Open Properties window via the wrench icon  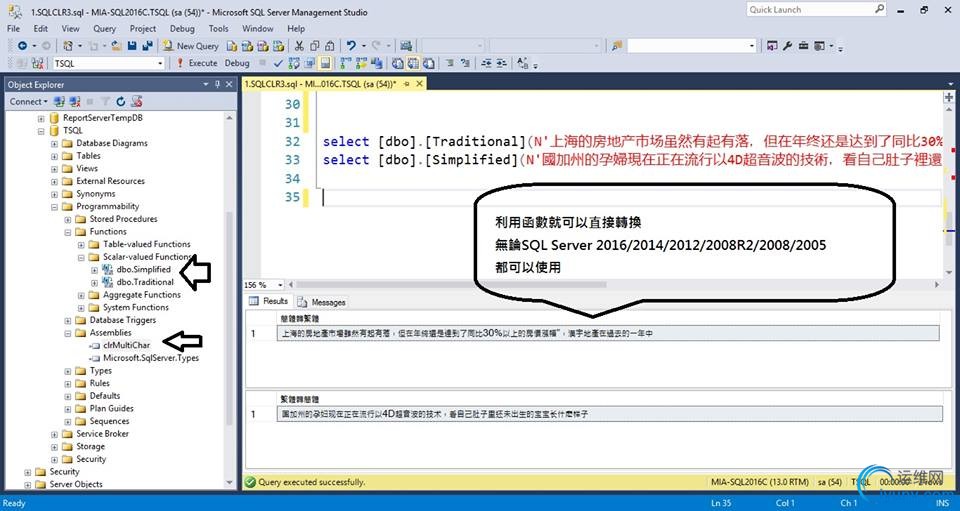tap(787, 46)
